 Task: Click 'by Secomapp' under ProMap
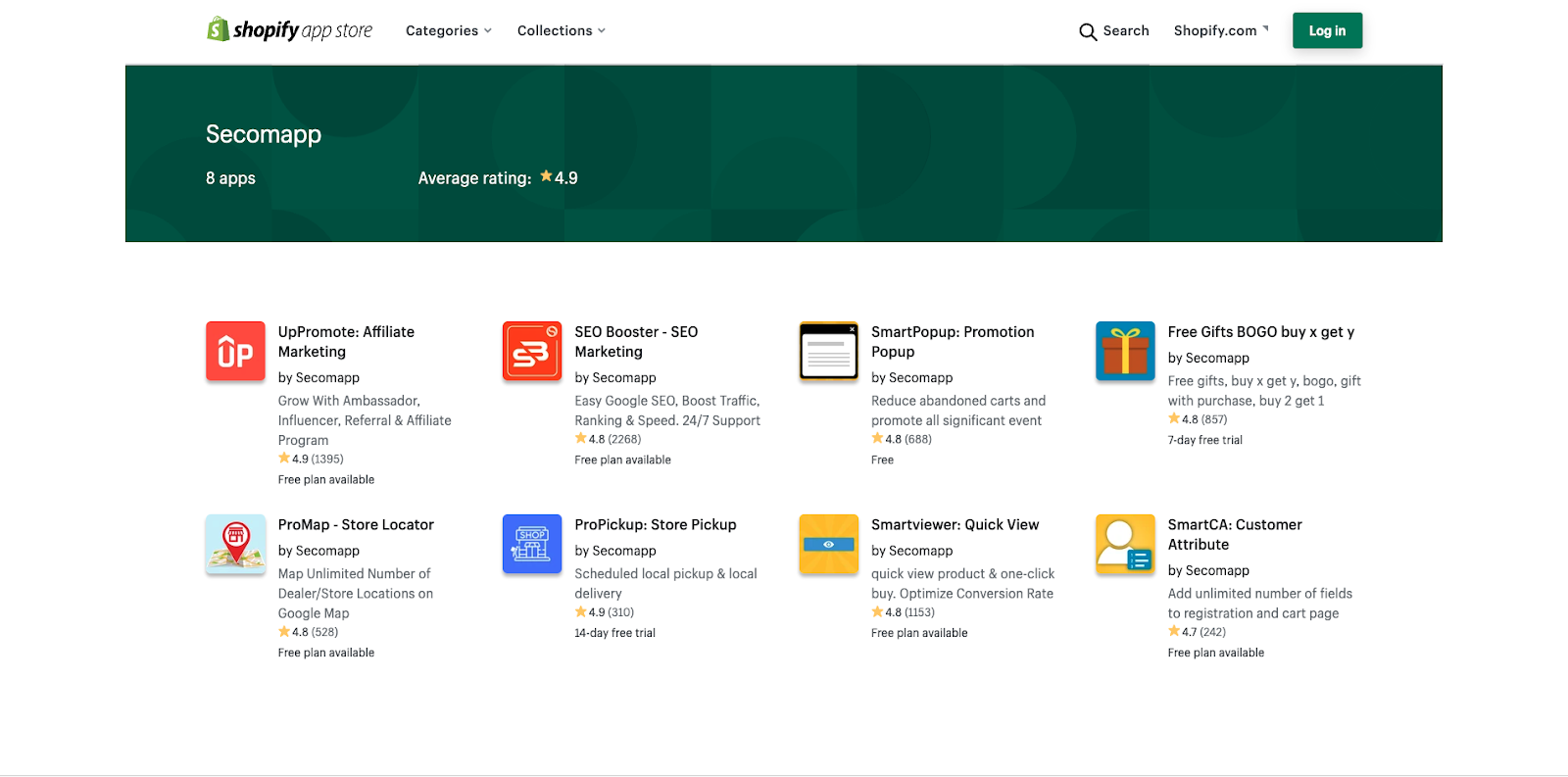click(318, 551)
